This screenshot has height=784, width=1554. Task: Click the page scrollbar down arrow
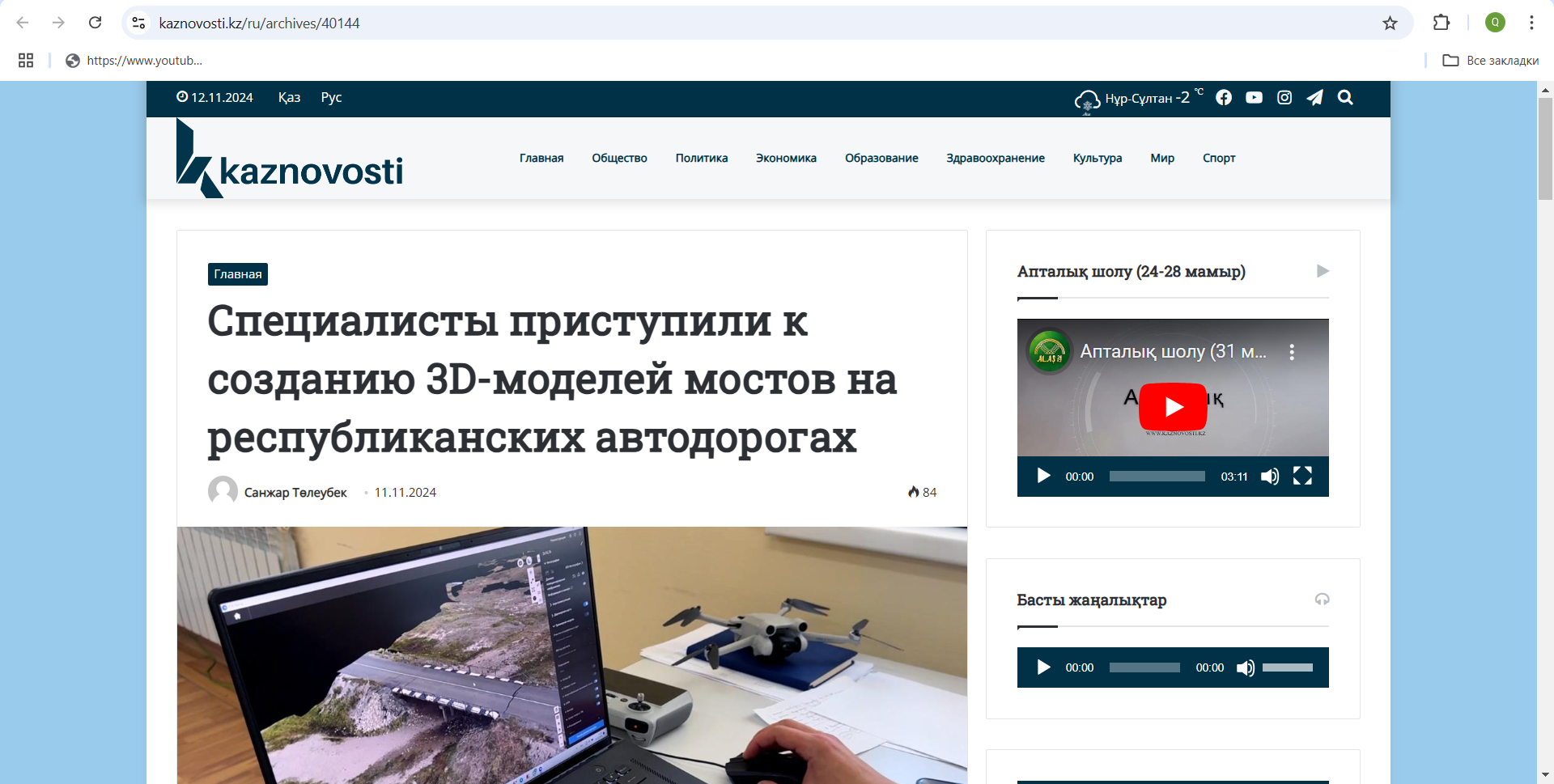pyautogui.click(x=1545, y=775)
